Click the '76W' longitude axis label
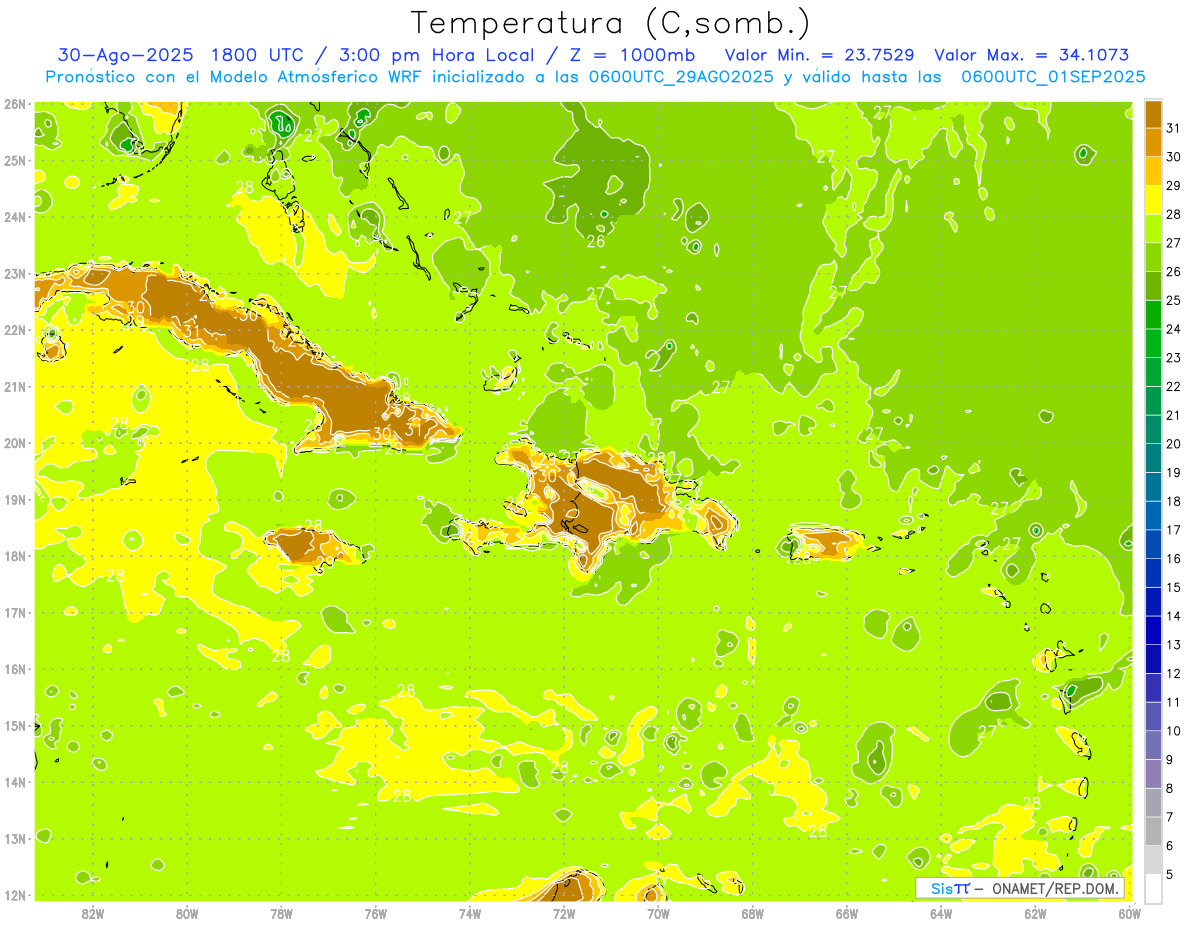The width and height of the screenshot is (1200, 927). coord(375,913)
